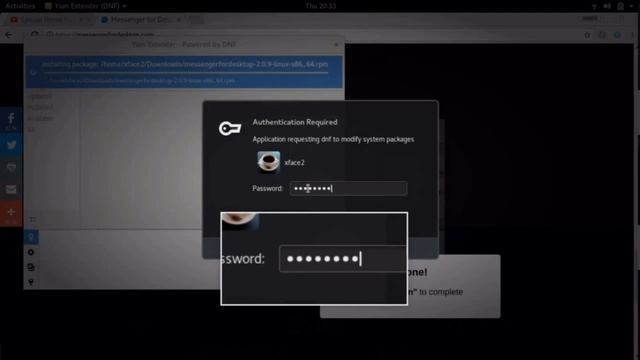The image size is (640, 360).
Task: Click the xface2 user avatar picture
Action: 269,162
